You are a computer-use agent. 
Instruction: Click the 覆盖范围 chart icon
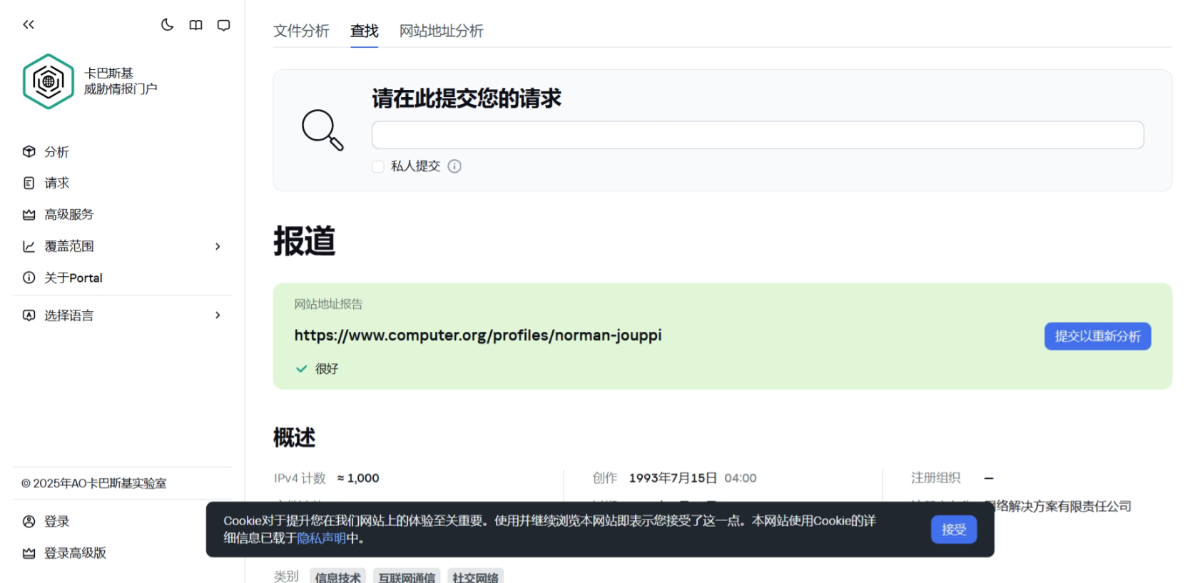(29, 246)
